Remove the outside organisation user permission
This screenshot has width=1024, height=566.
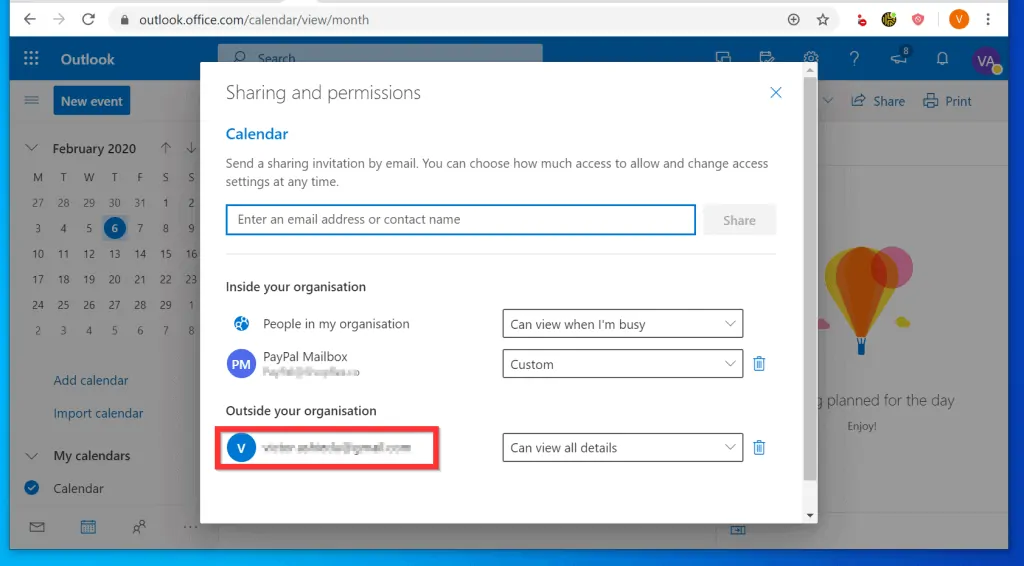click(759, 447)
